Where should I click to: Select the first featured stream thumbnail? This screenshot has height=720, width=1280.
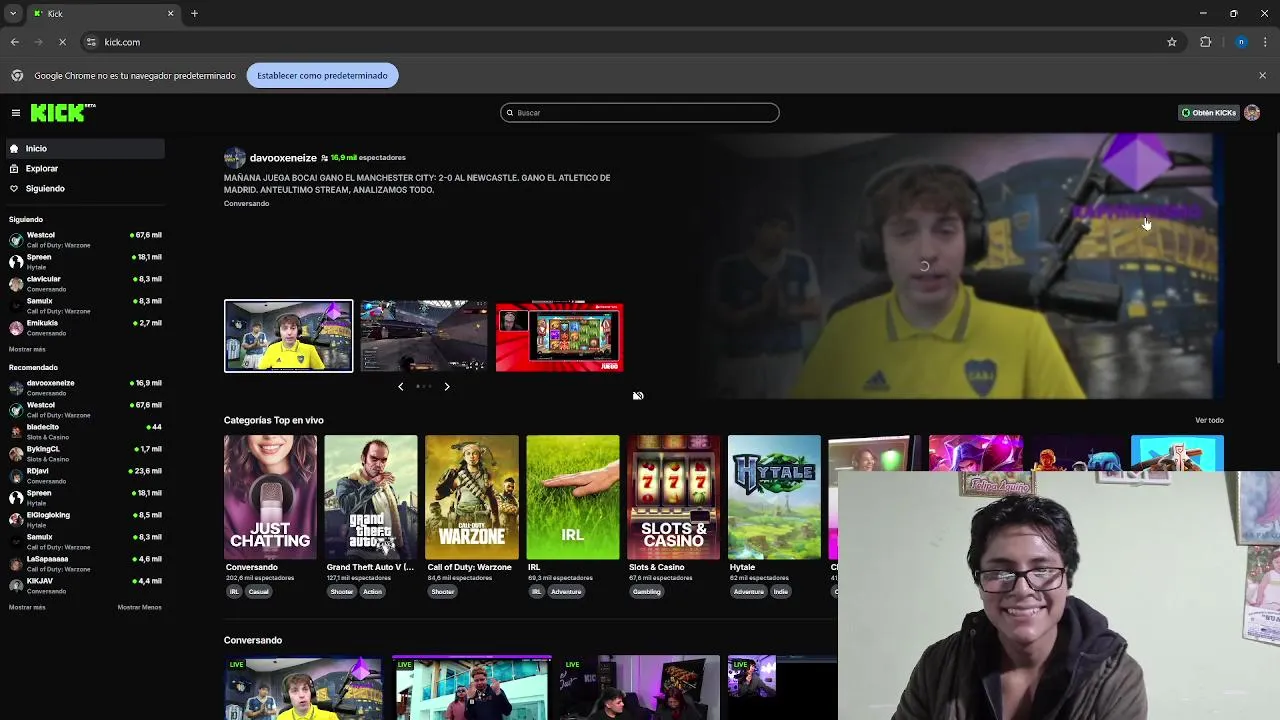[x=288, y=336]
